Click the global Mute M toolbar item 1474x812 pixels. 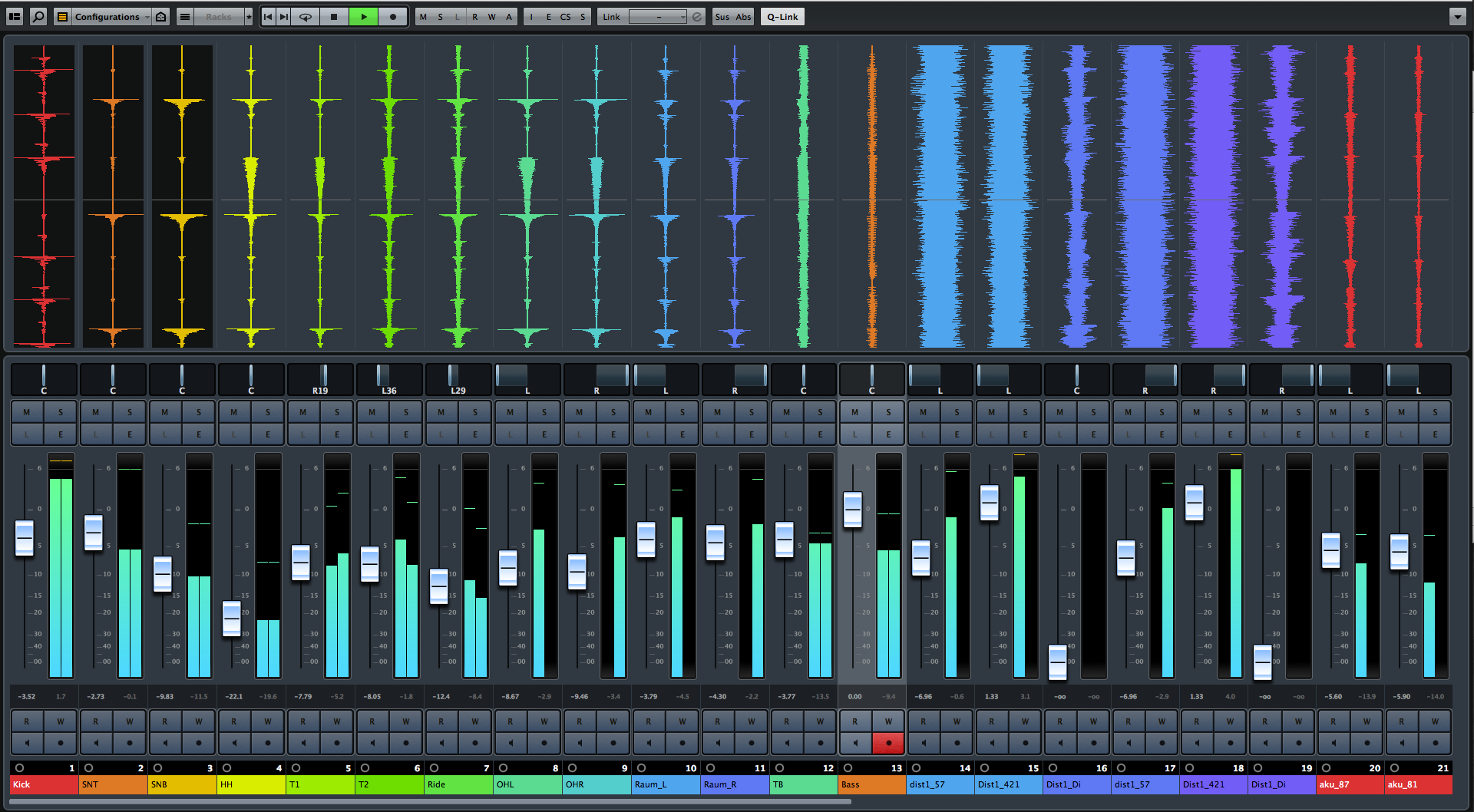pos(423,16)
